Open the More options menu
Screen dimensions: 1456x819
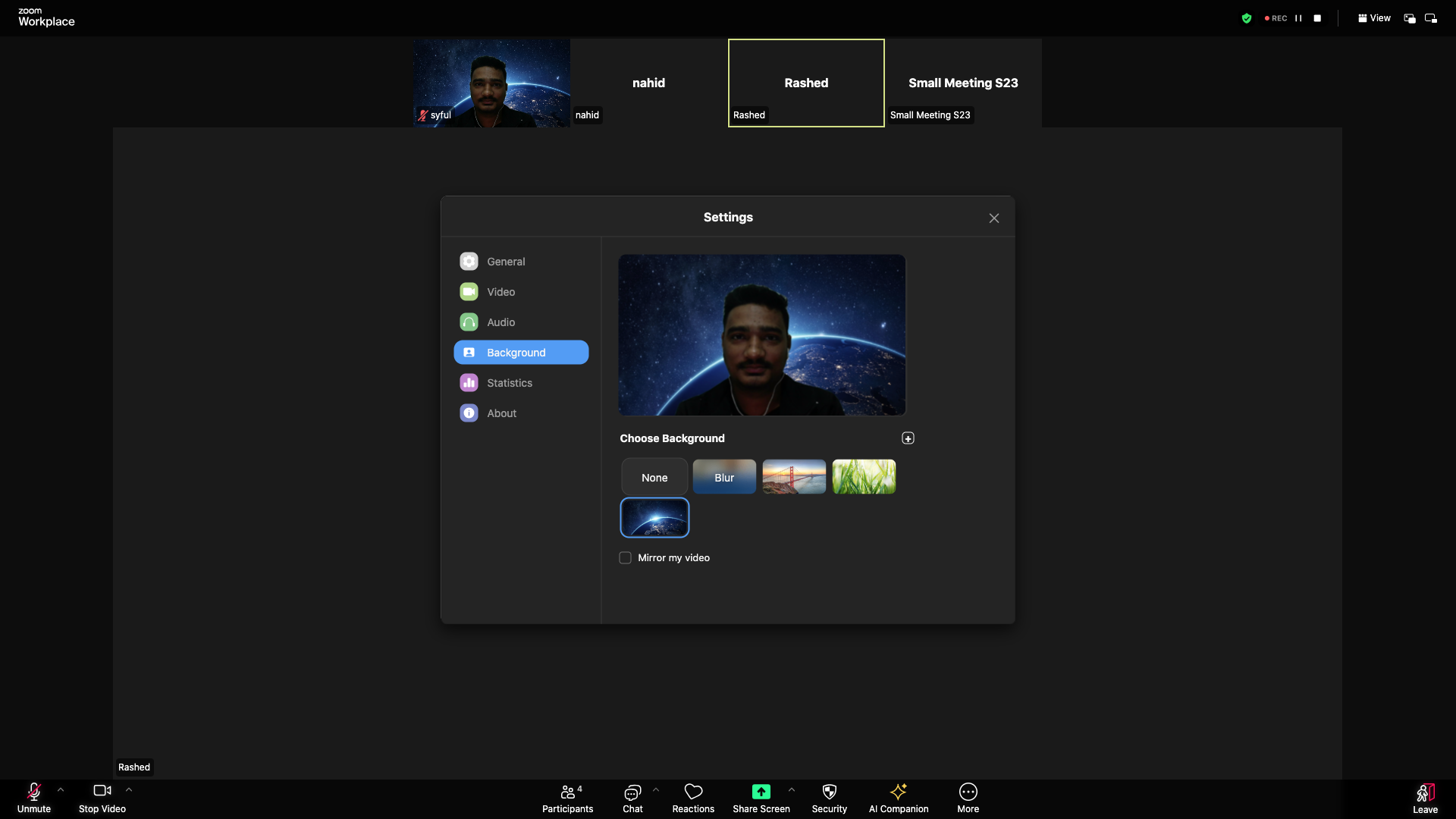(x=968, y=799)
